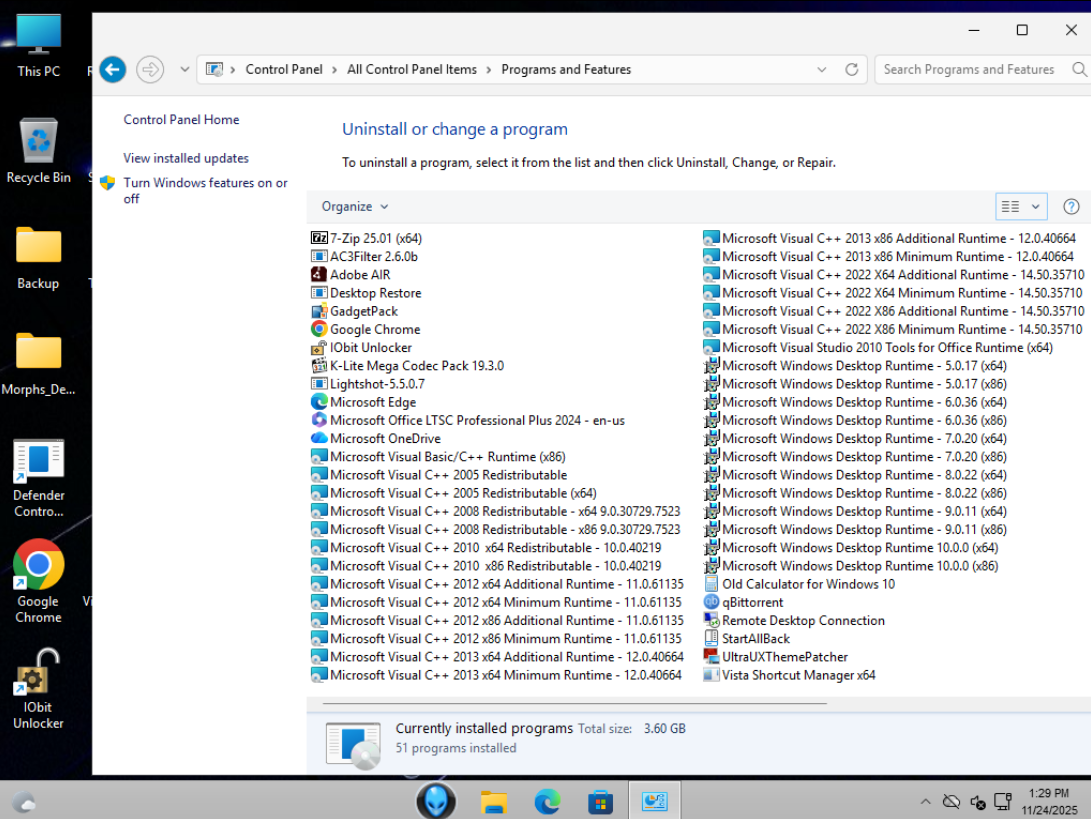Launch Microsoft Edge from the taskbar
Viewport: 1091px width, 819px height.
tap(547, 802)
